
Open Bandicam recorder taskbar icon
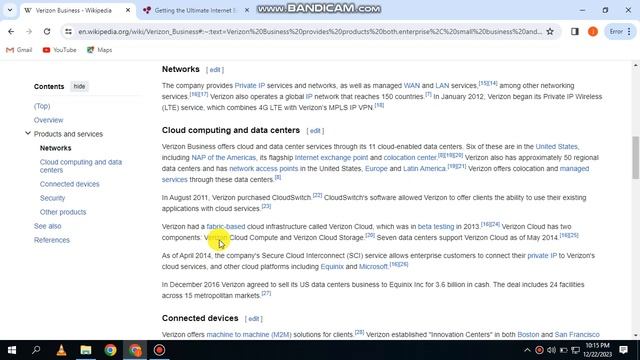(x=159, y=350)
